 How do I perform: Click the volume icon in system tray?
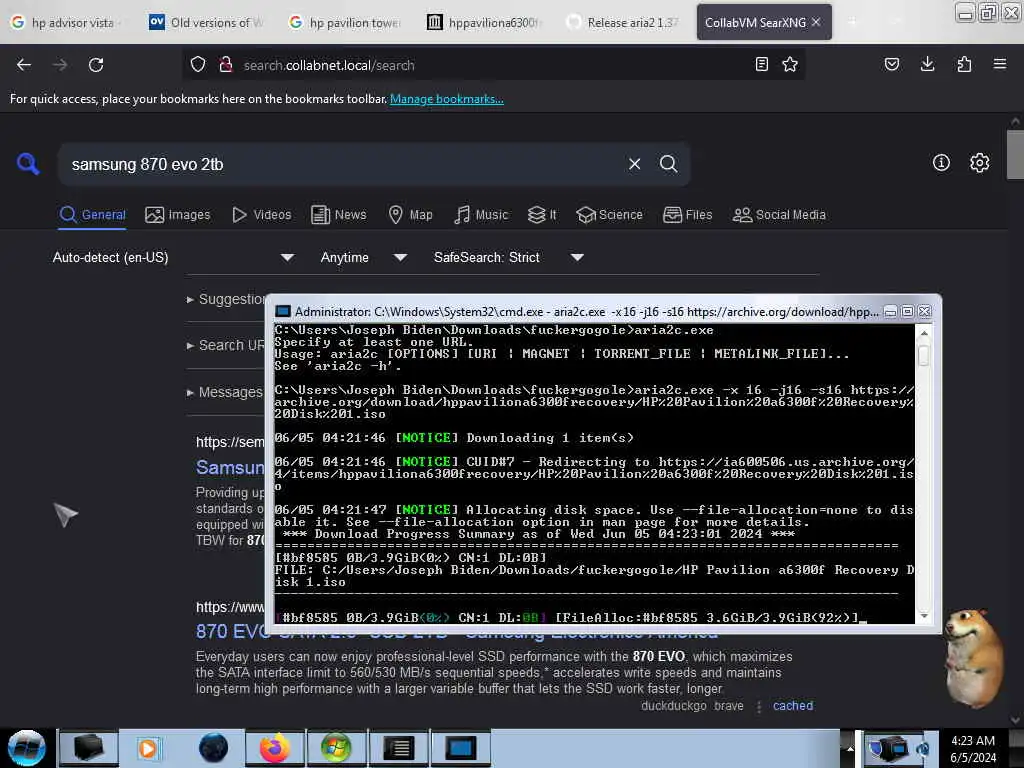[923, 749]
